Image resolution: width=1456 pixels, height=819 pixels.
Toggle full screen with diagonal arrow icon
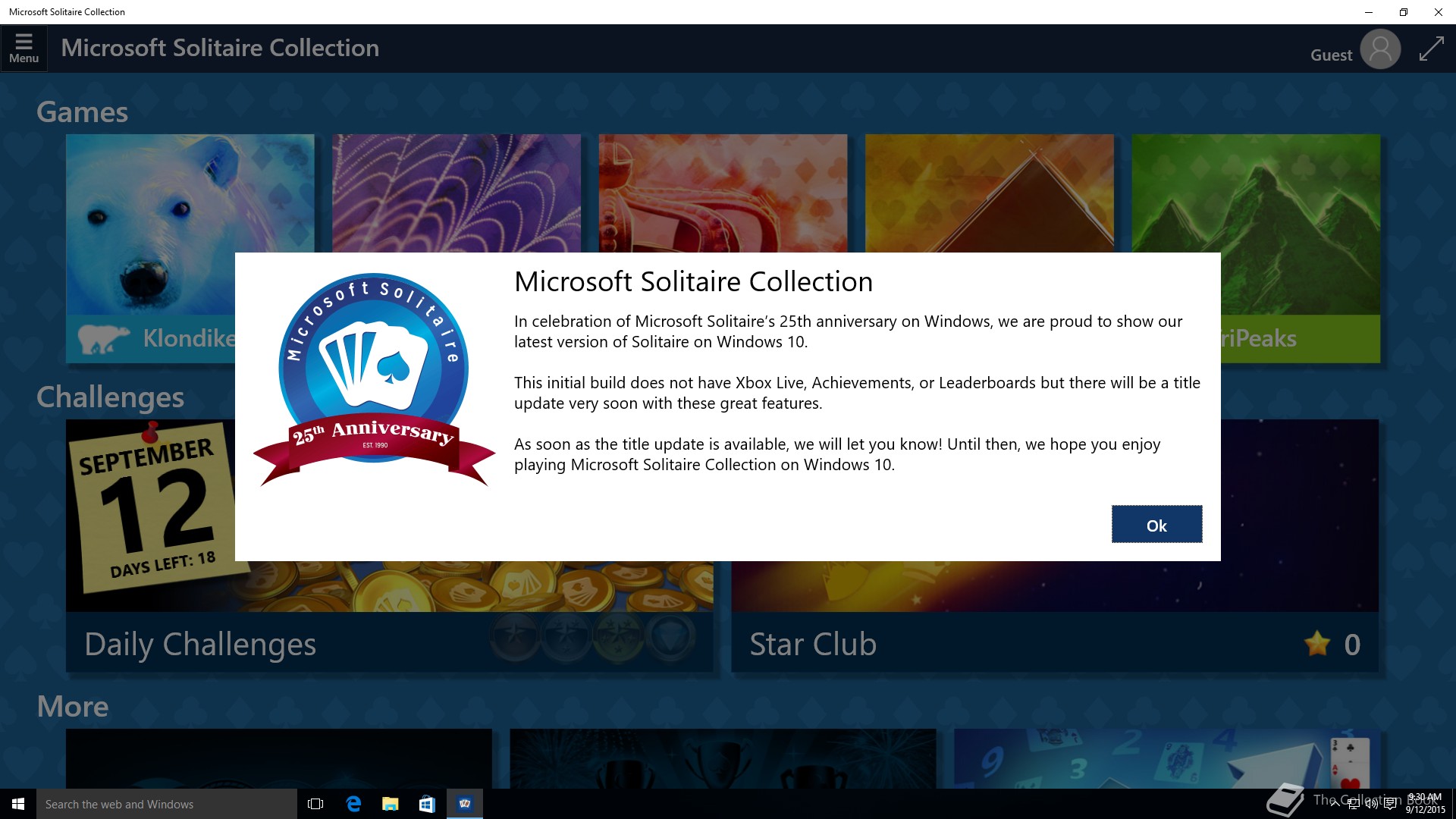click(x=1431, y=49)
